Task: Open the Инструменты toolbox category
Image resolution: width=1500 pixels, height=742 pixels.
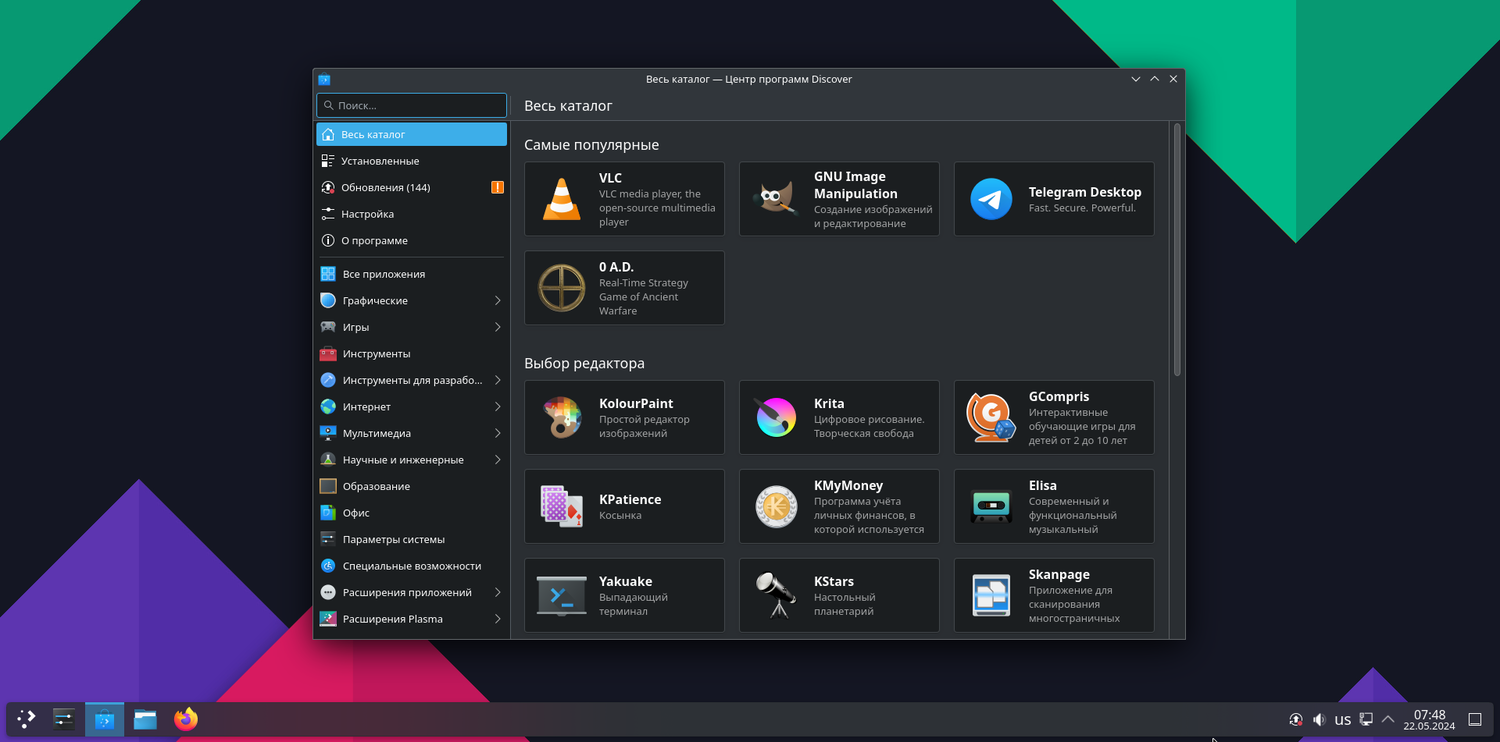Action: click(411, 354)
